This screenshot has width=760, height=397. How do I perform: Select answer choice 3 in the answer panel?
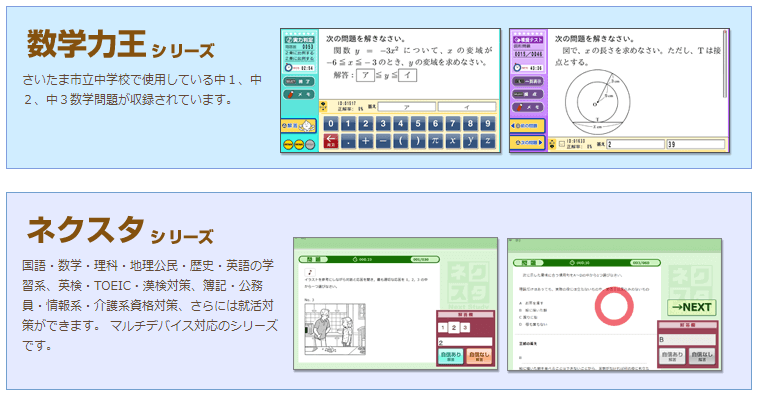point(465,328)
